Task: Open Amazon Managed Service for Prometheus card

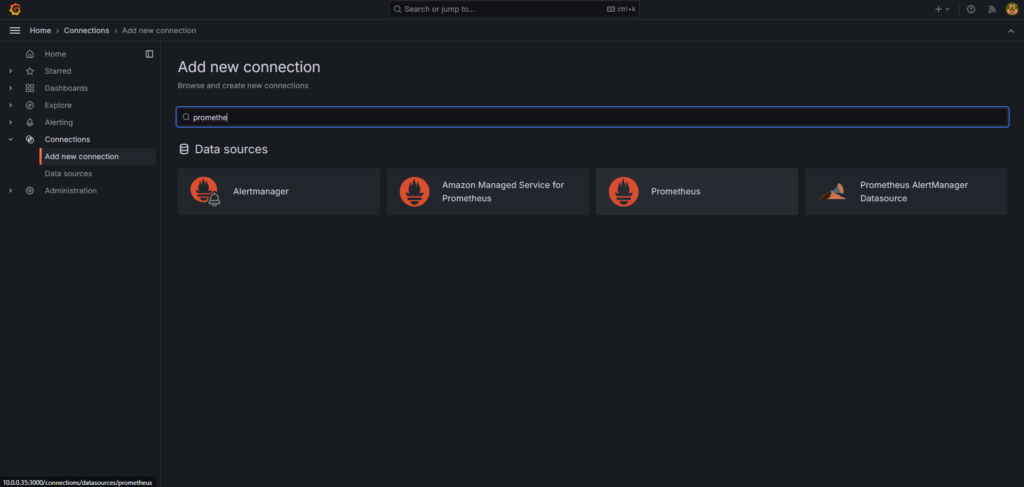Action: point(488,192)
